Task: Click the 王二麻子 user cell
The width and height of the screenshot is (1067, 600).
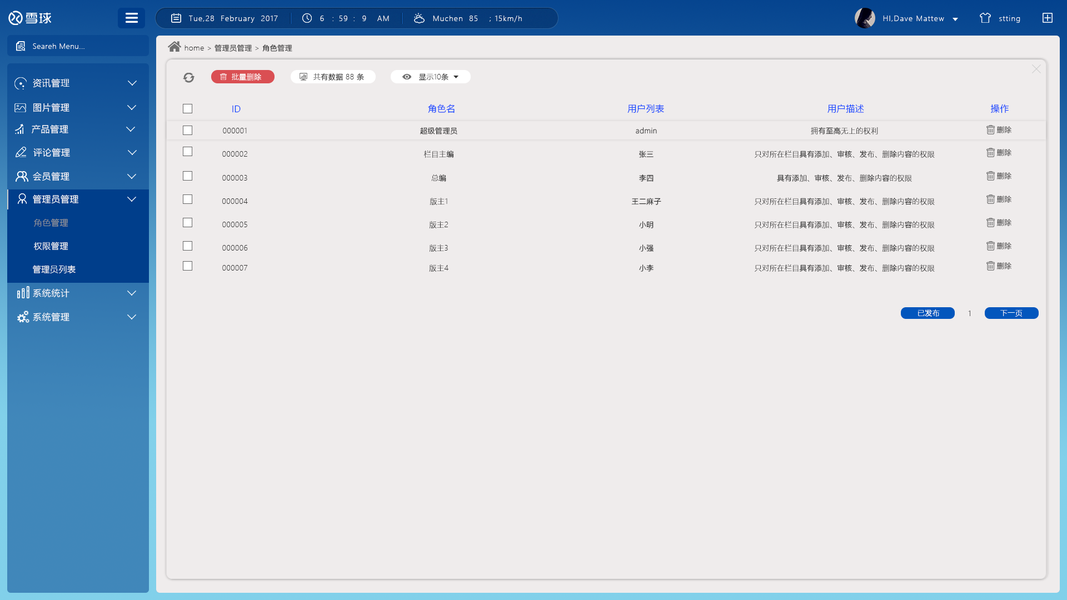Action: (646, 201)
